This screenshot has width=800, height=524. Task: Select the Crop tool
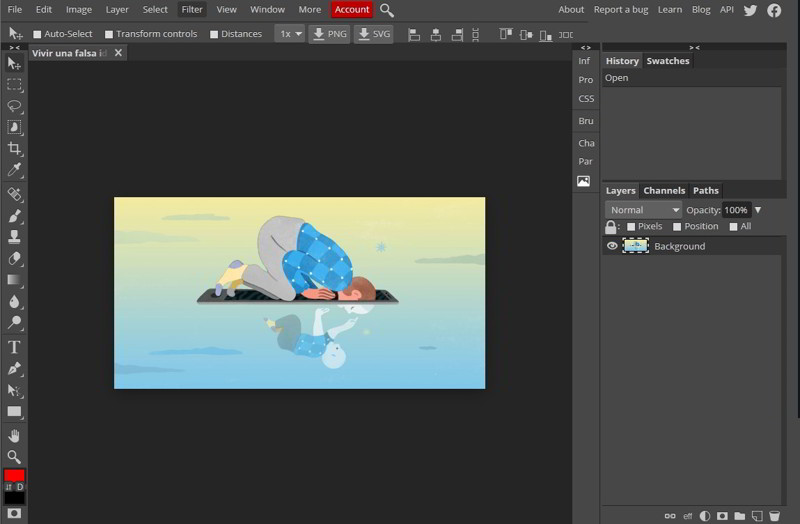14,149
